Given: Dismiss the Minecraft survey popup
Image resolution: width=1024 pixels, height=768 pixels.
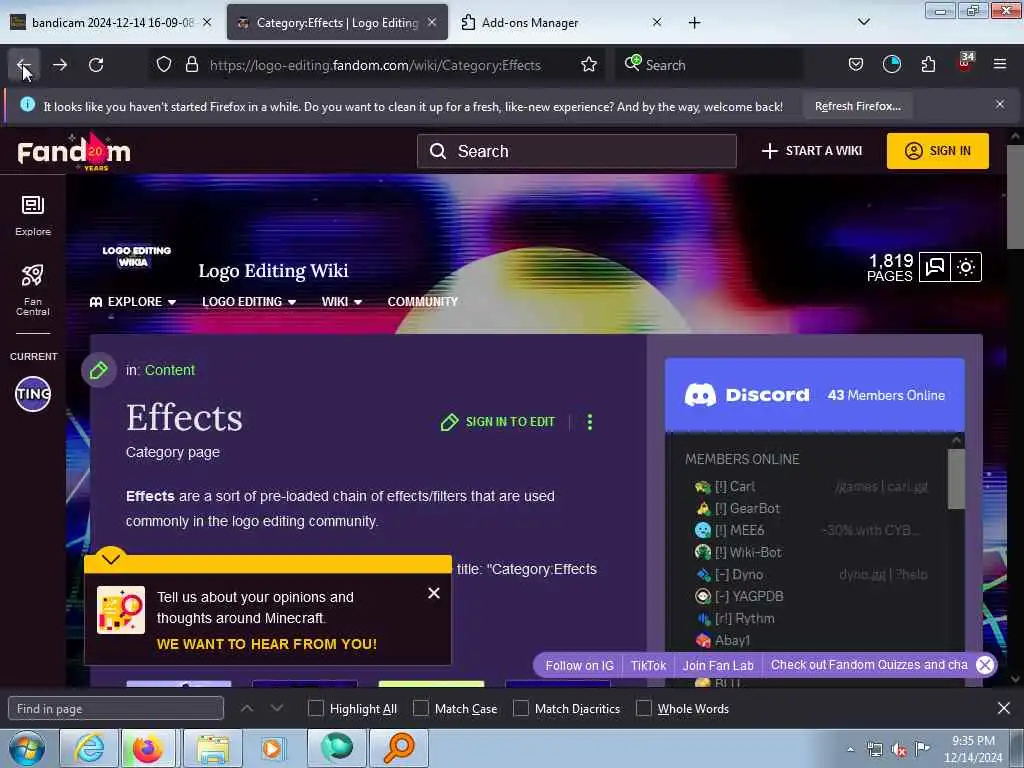Looking at the screenshot, I should pos(434,593).
